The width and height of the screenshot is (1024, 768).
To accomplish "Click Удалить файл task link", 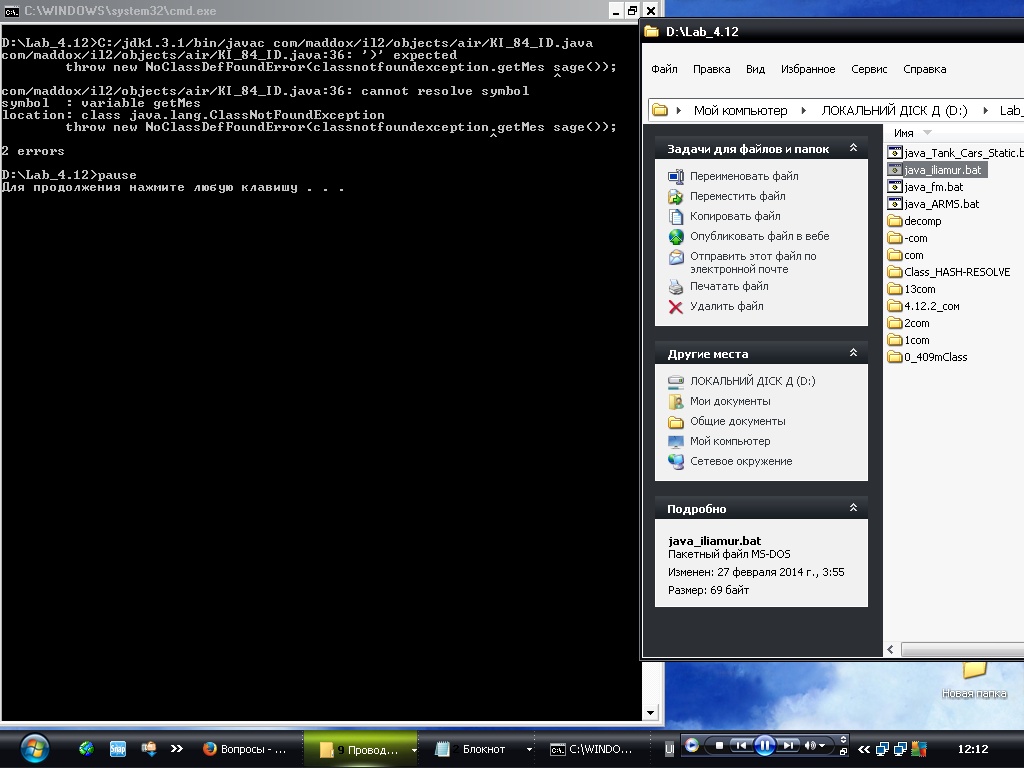I will [726, 306].
